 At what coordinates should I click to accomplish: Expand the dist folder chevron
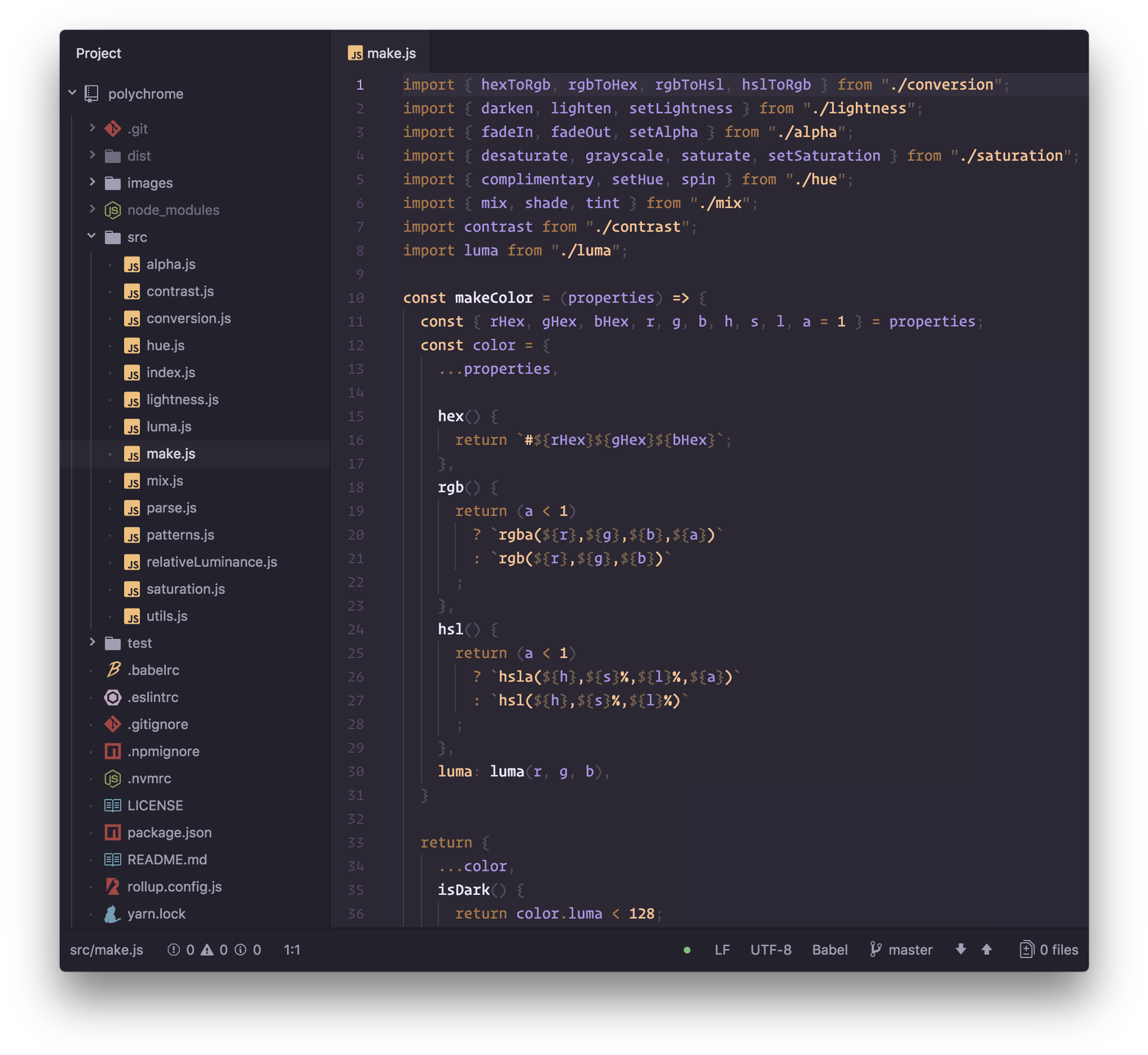[x=92, y=155]
